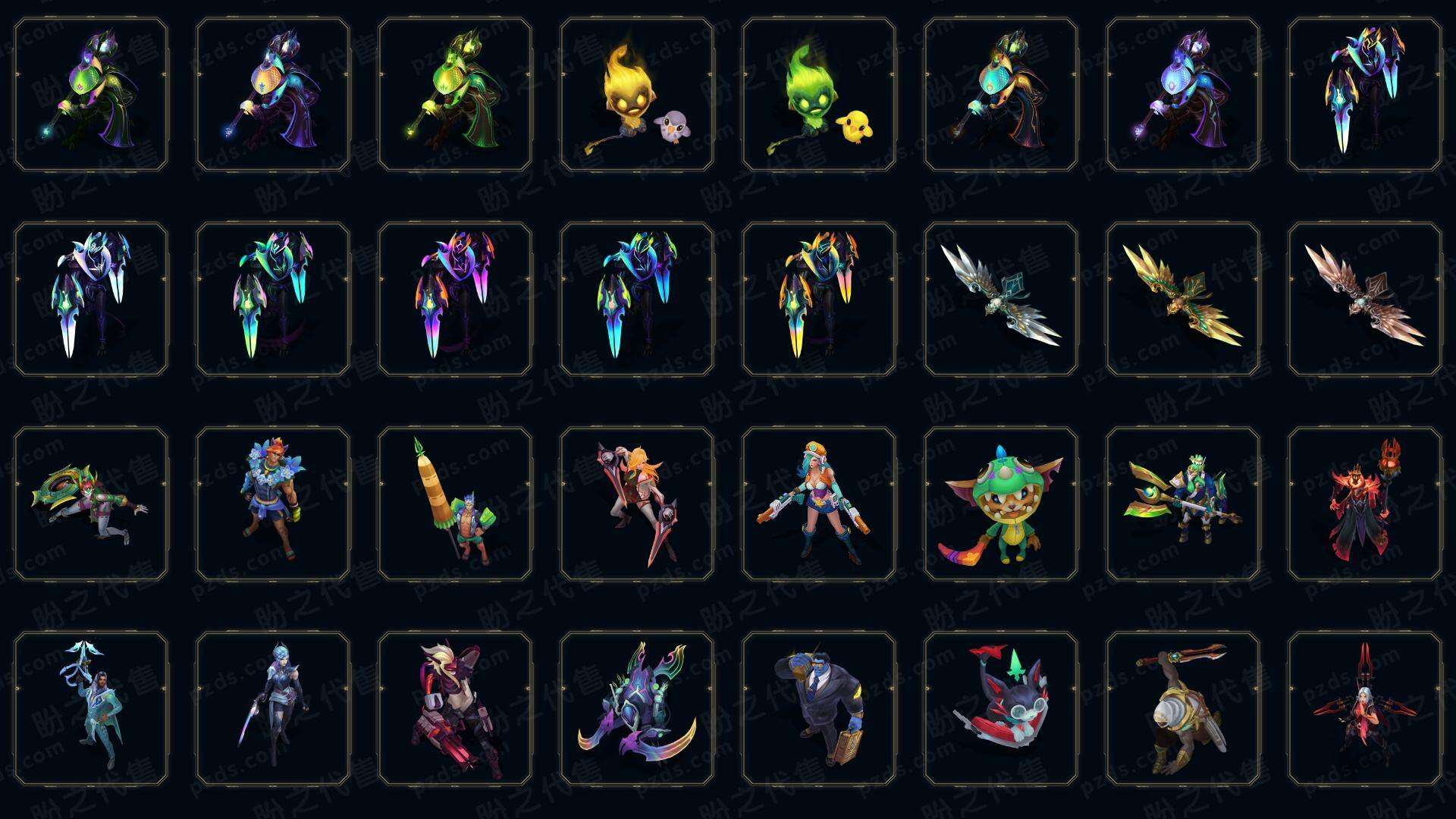Open the Gnar dinosaur costume skin
Viewport: 1456px width, 819px height.
(x=1001, y=504)
